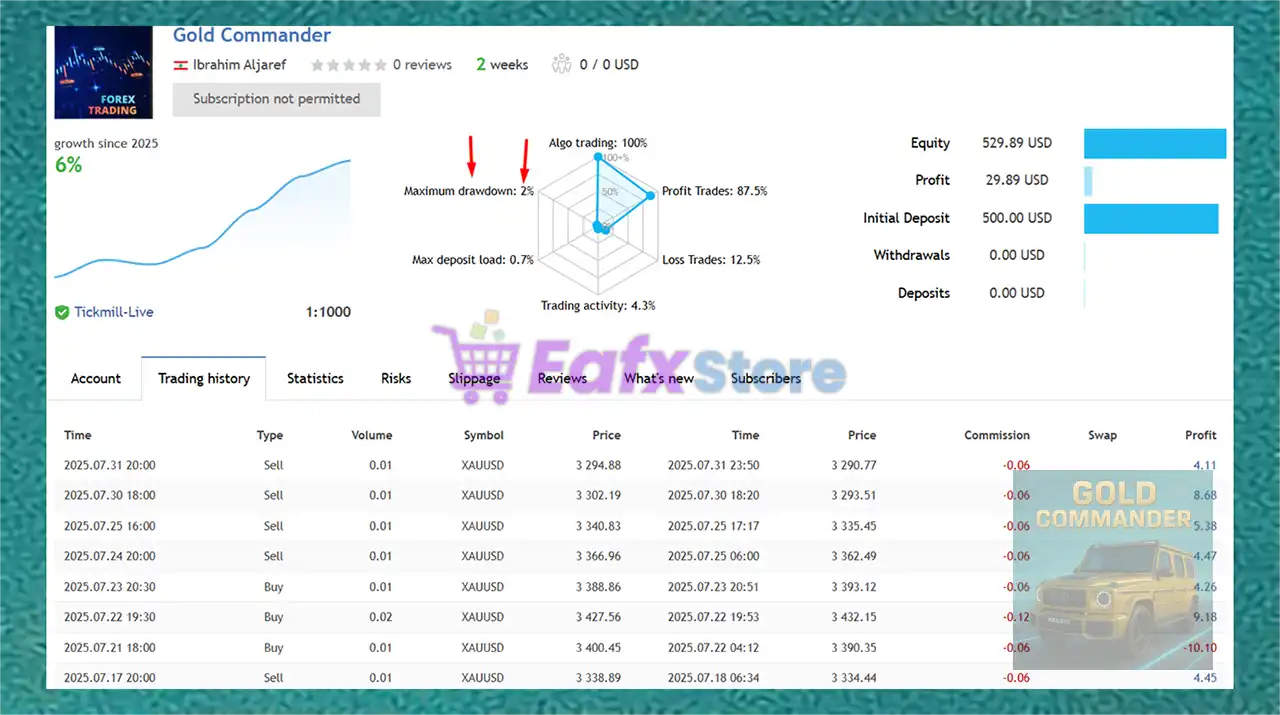Click the green verified shield icon

(62, 312)
